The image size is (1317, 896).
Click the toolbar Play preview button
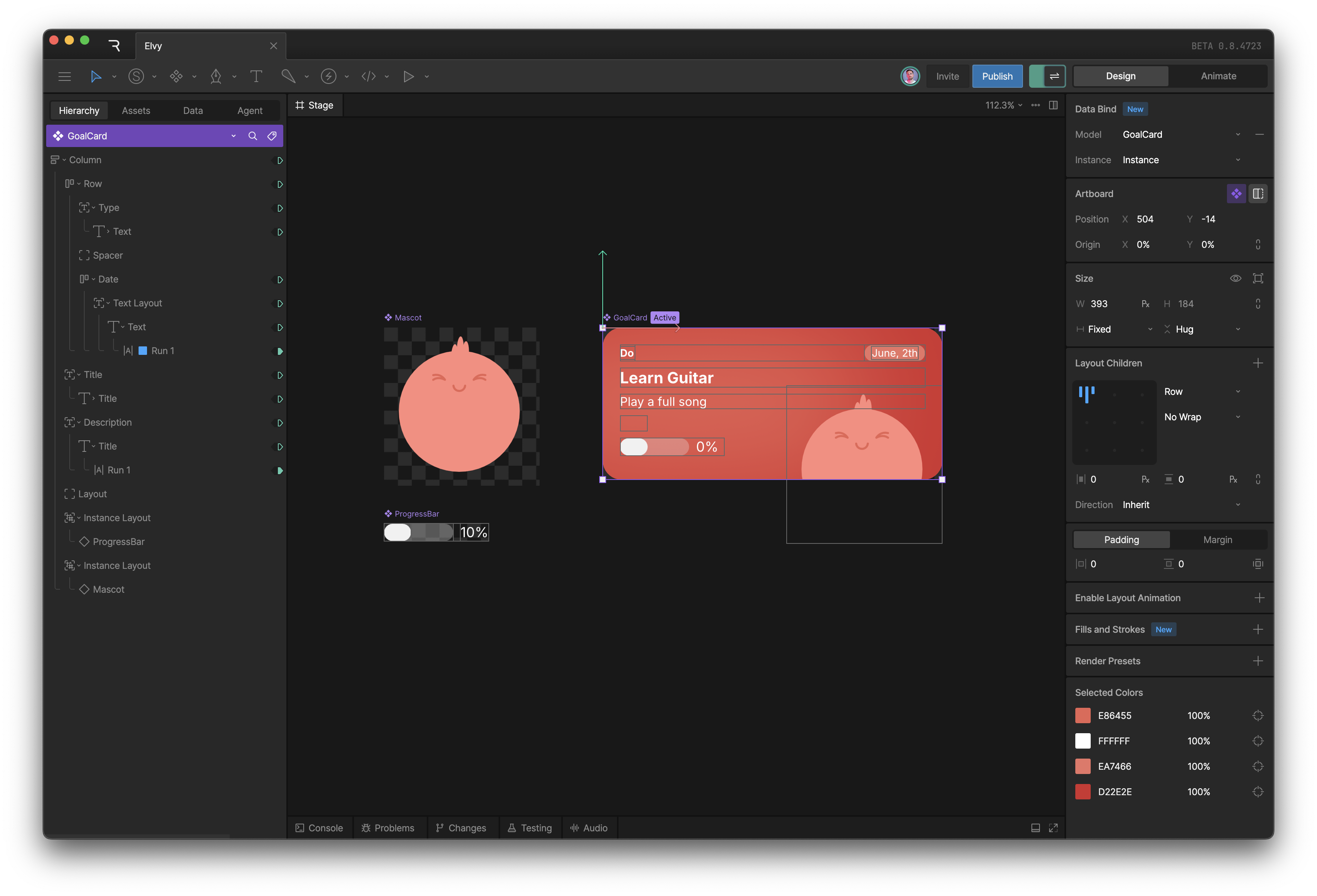pos(409,77)
